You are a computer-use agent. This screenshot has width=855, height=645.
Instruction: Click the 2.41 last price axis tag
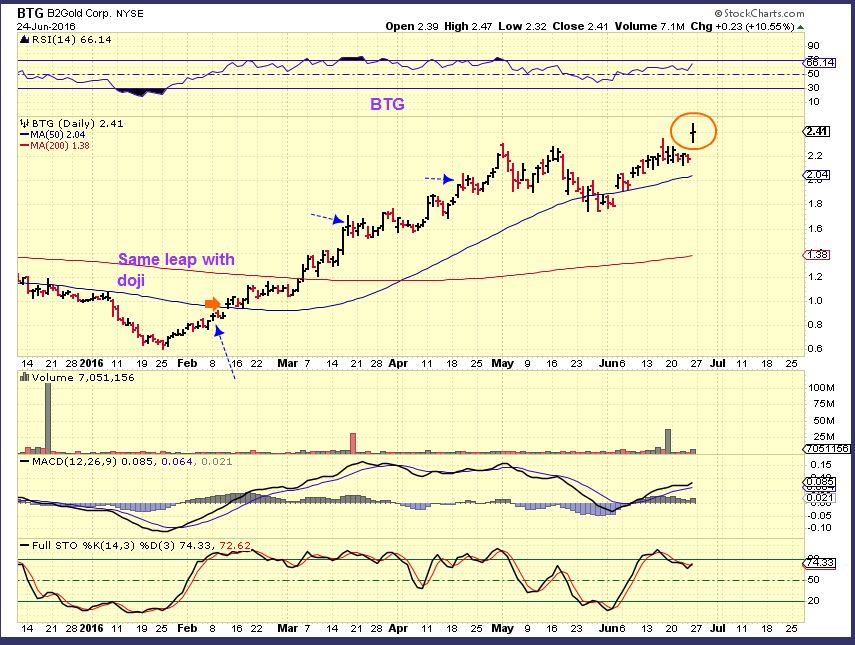pos(817,131)
